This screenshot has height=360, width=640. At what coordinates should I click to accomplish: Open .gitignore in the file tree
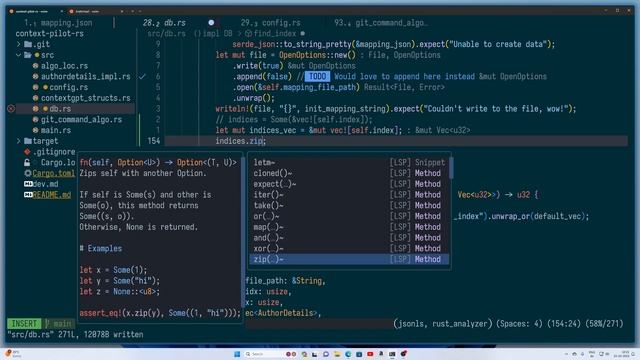pos(54,152)
